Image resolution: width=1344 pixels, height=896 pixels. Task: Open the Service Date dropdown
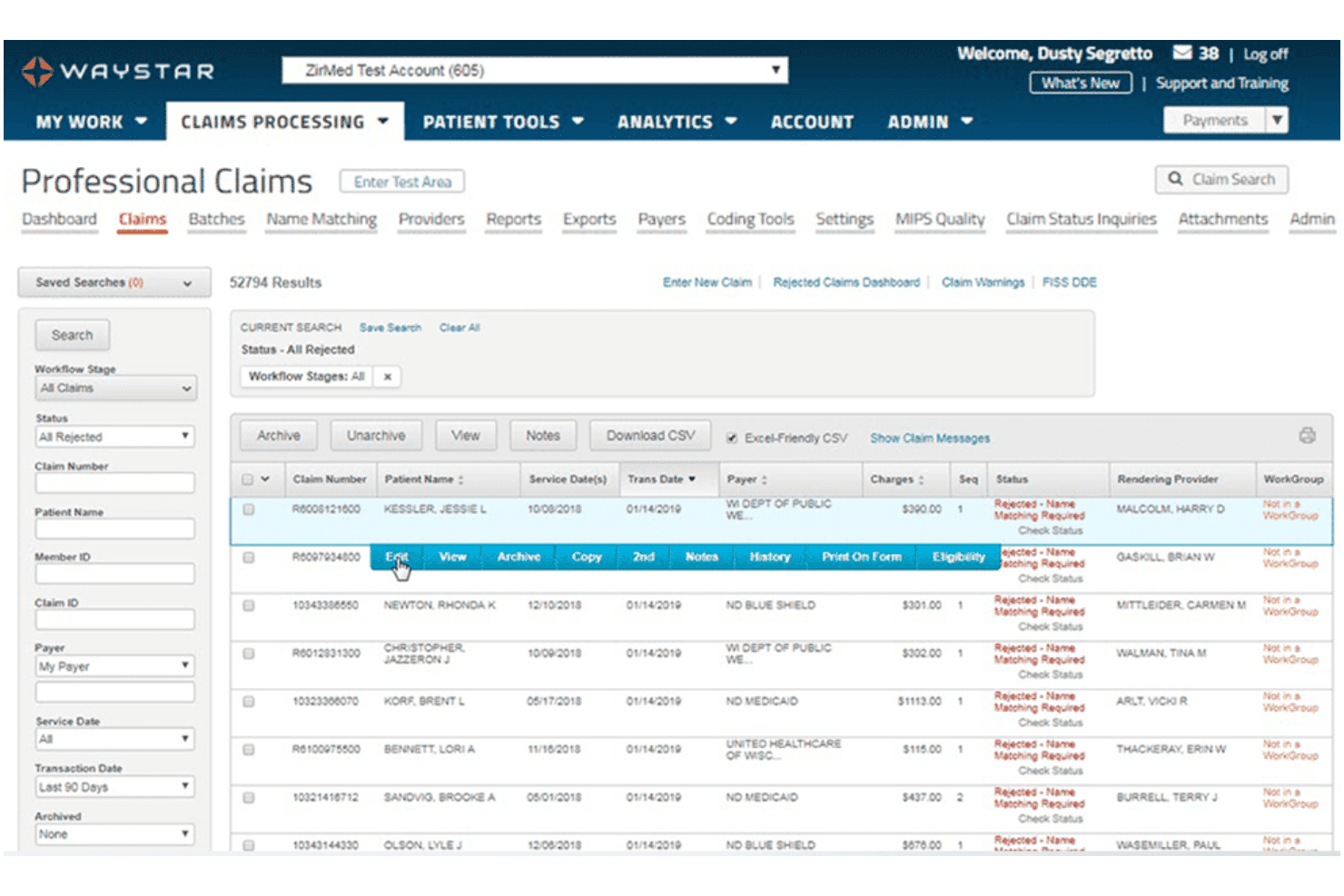tap(115, 739)
